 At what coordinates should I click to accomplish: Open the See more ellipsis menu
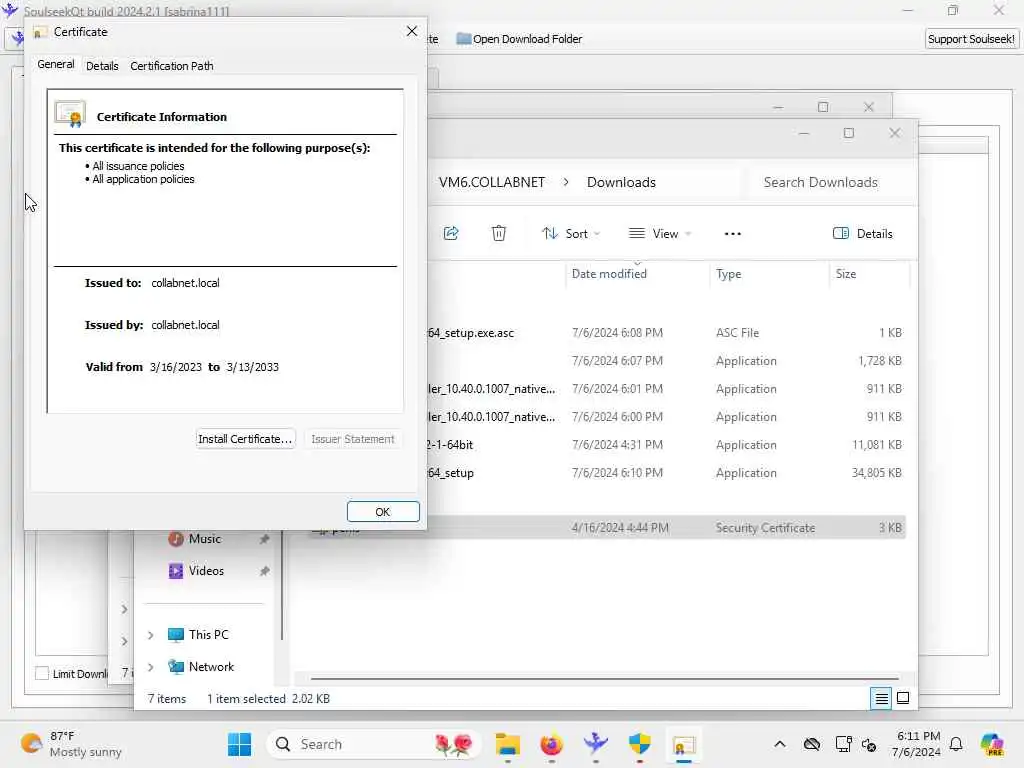pos(733,234)
